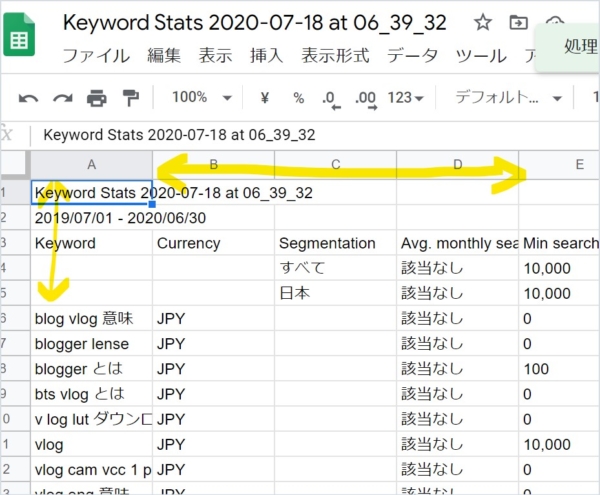Open the デフォルト font dropdown
The image size is (600, 495).
tap(508, 98)
